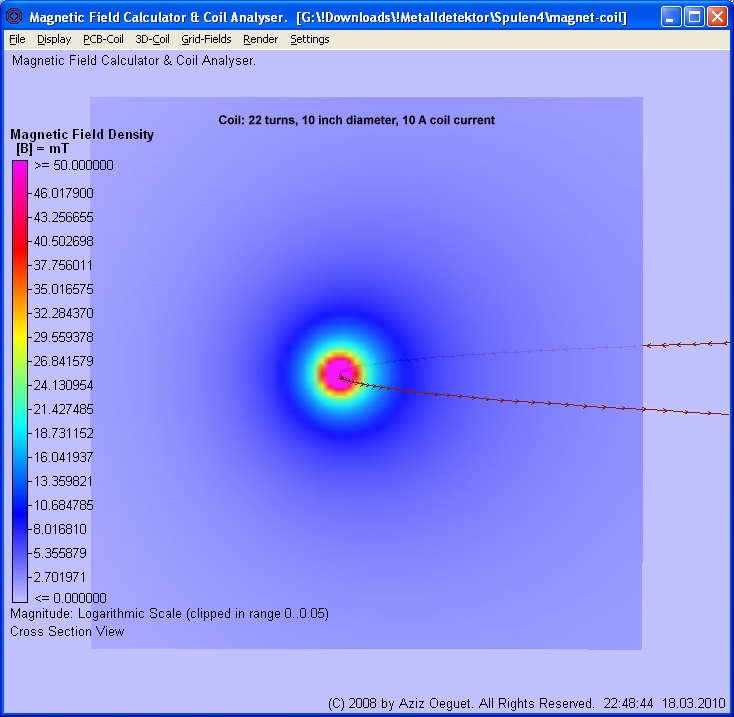This screenshot has height=717, width=734.
Task: Click the 'Magnetic Field Density' legend title
Action: pyautogui.click(x=82, y=134)
